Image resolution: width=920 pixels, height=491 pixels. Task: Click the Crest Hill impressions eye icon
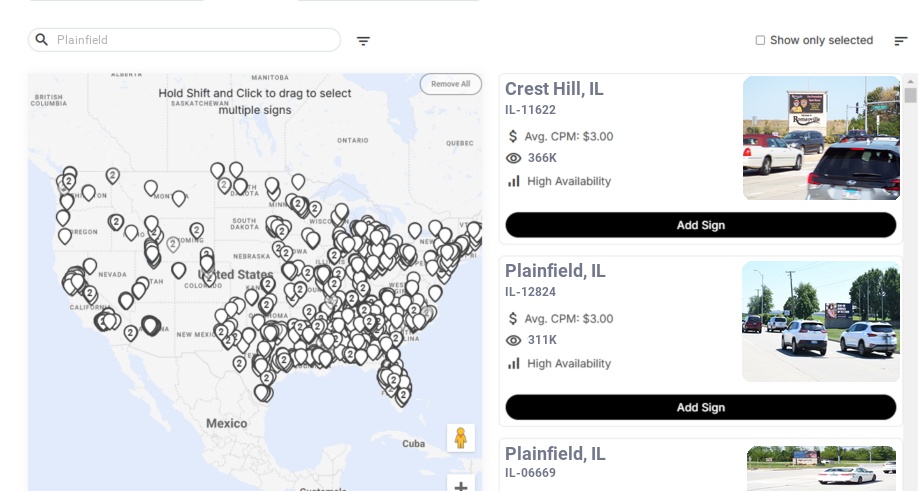pos(514,158)
